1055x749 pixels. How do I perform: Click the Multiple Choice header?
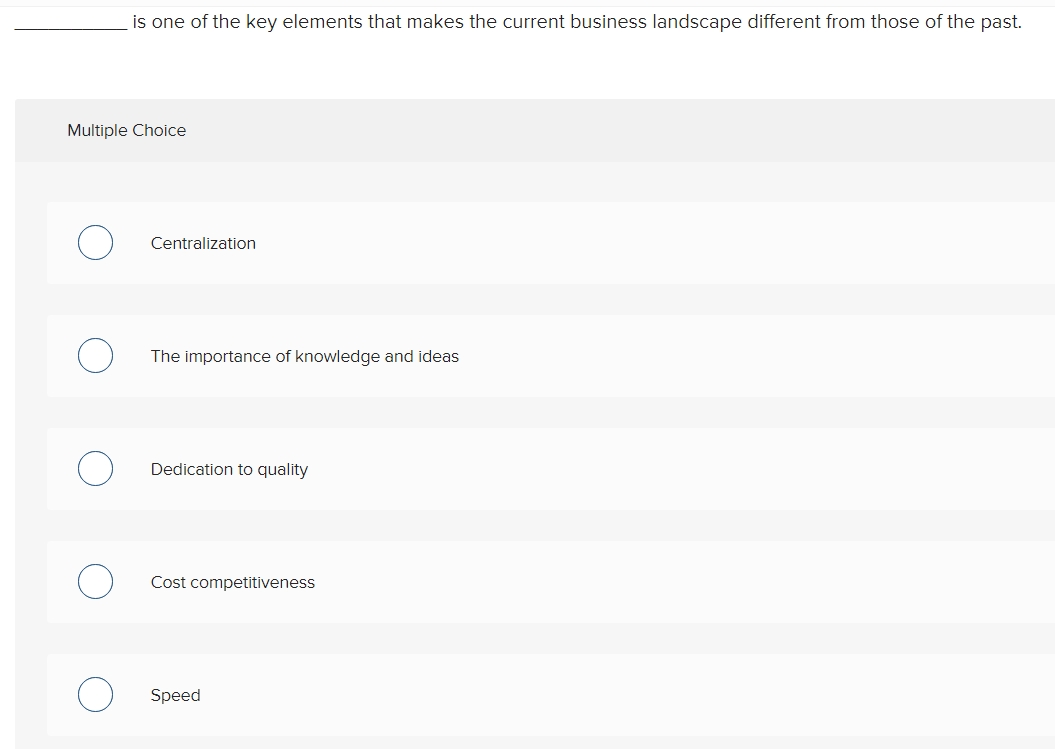coord(126,130)
